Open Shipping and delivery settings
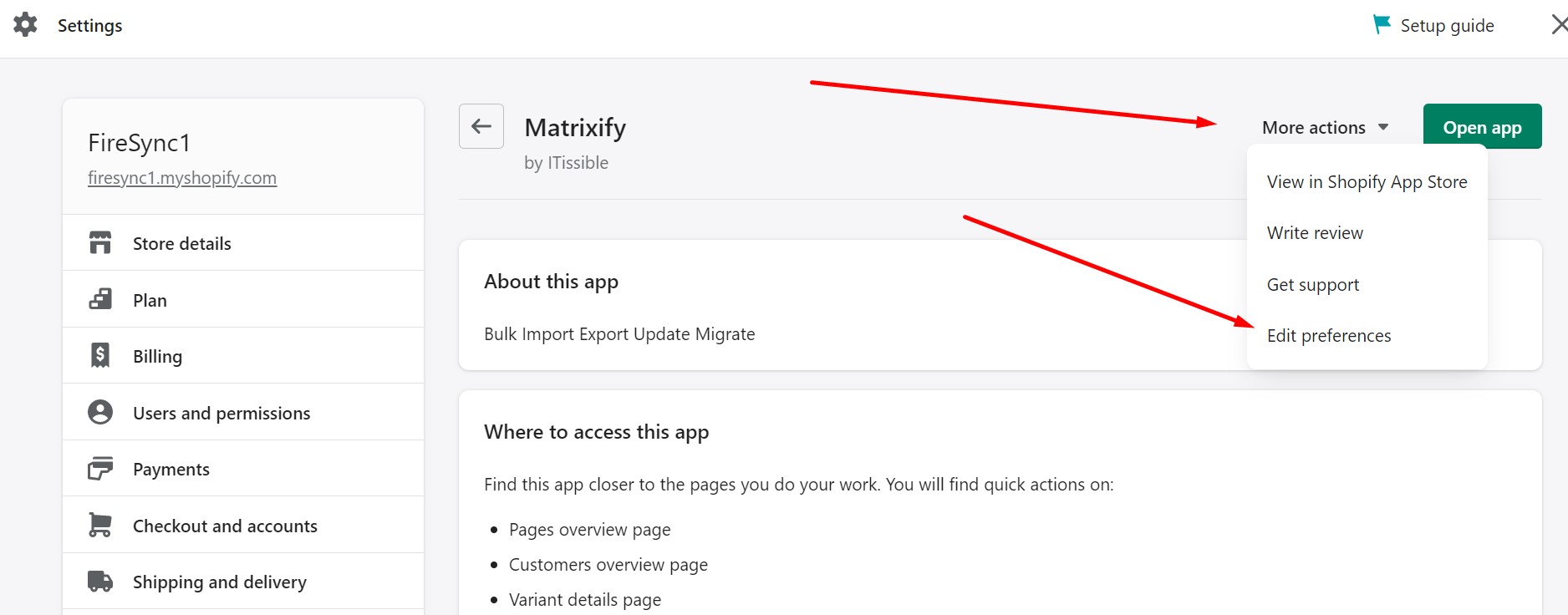The image size is (1568, 615). 243,582
